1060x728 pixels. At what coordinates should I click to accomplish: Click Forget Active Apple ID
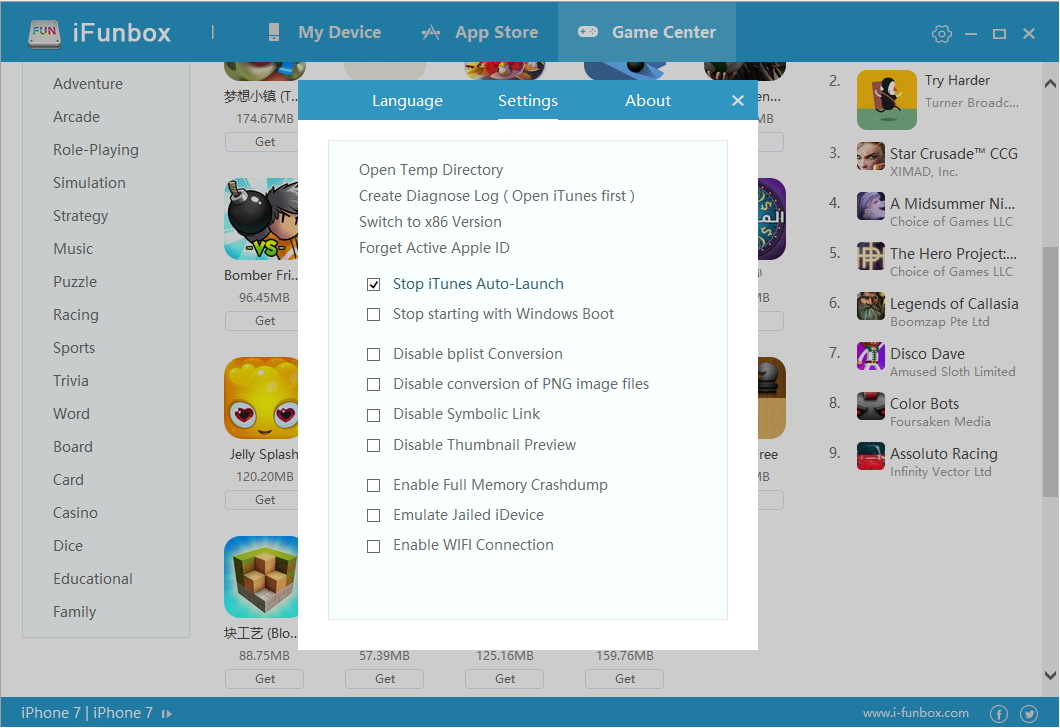tap(434, 248)
